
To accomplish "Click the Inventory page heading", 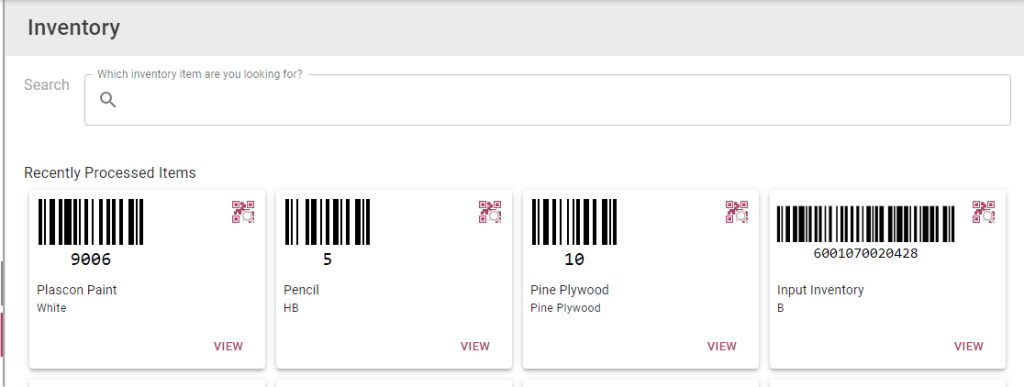I will pyautogui.click(x=74, y=28).
